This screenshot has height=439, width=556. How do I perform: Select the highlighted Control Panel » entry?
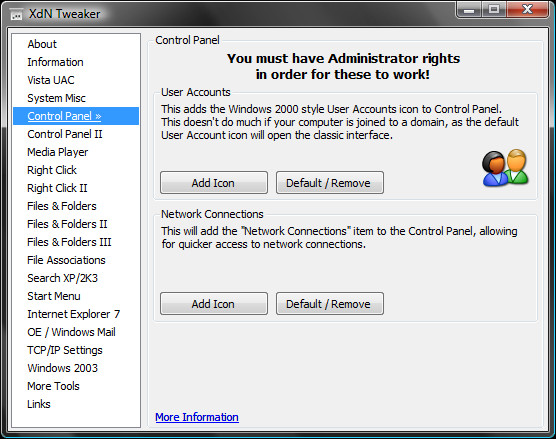(x=76, y=116)
